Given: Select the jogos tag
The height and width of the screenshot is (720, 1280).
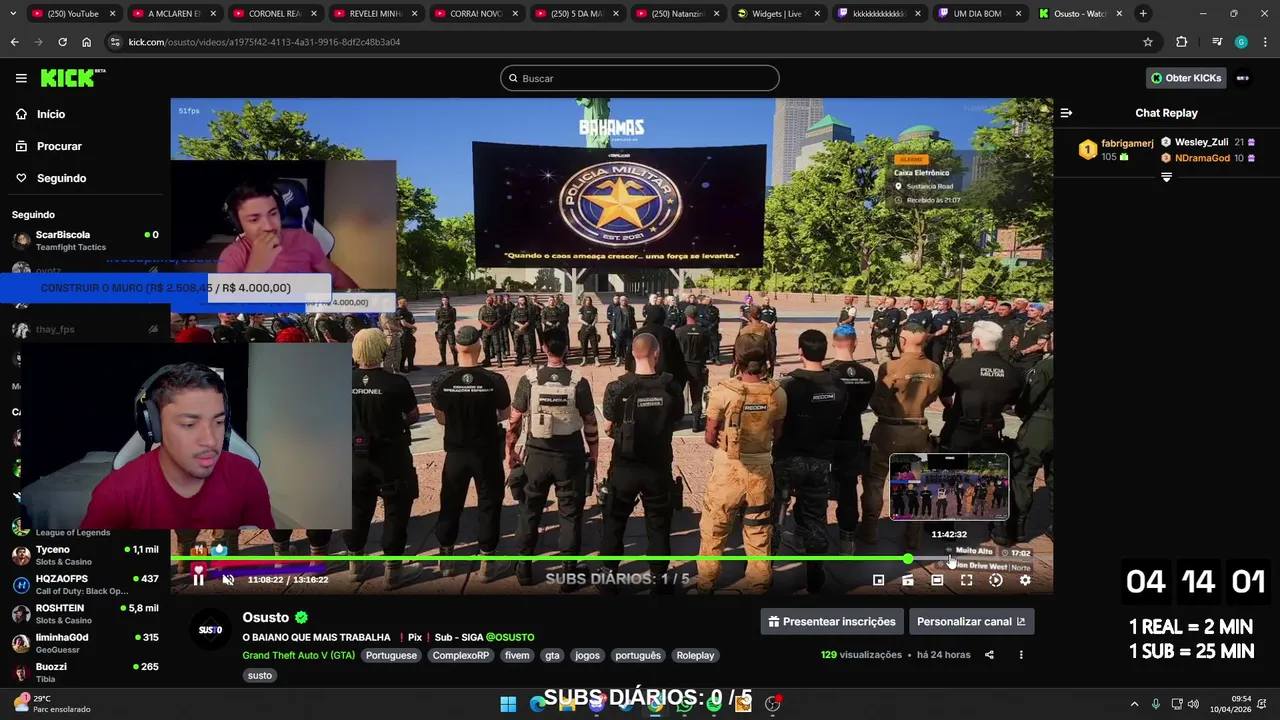Looking at the screenshot, I should tap(587, 655).
